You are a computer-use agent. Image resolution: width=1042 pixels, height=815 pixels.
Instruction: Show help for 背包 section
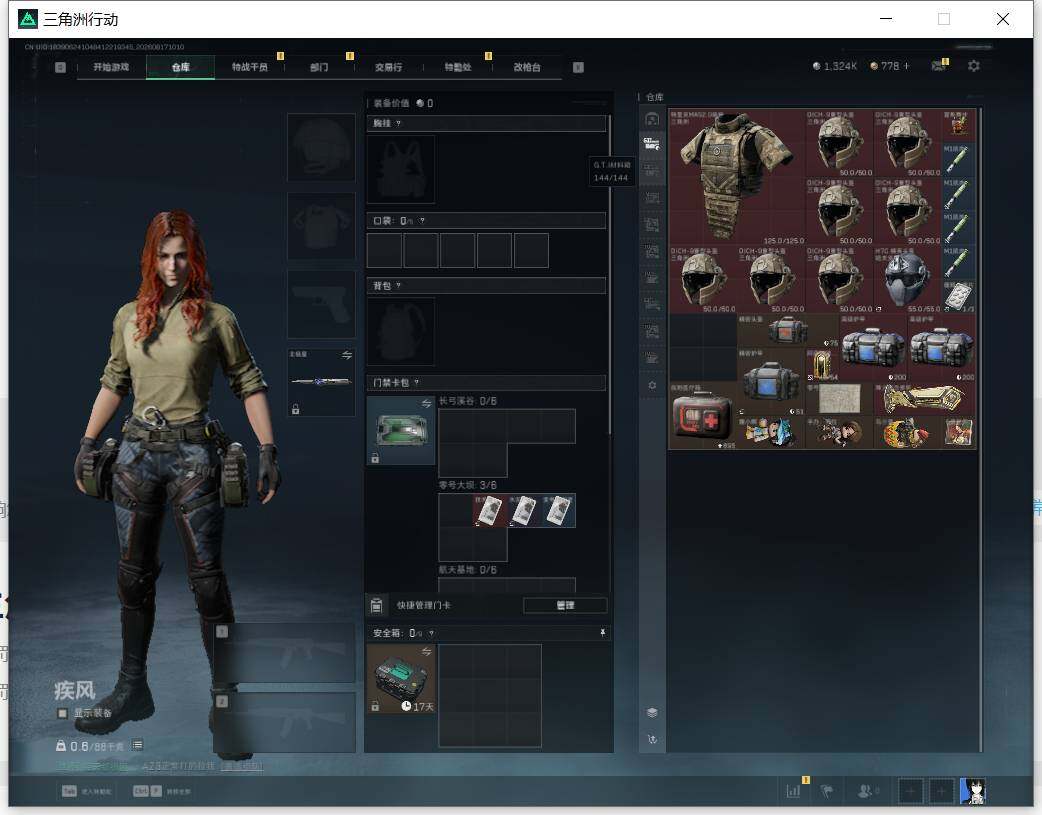pos(398,286)
